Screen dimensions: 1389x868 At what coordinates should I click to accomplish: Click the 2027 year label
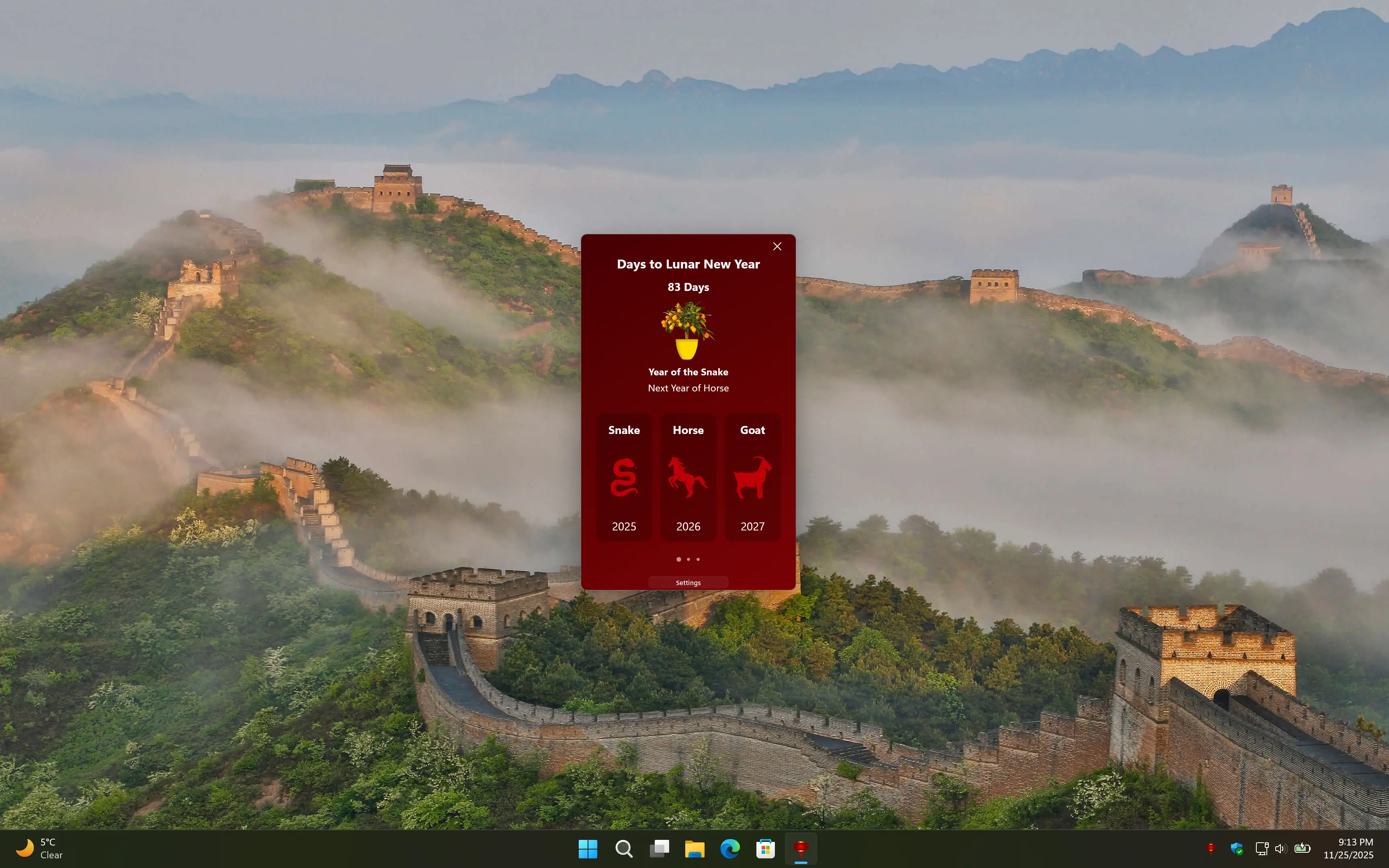[752, 526]
